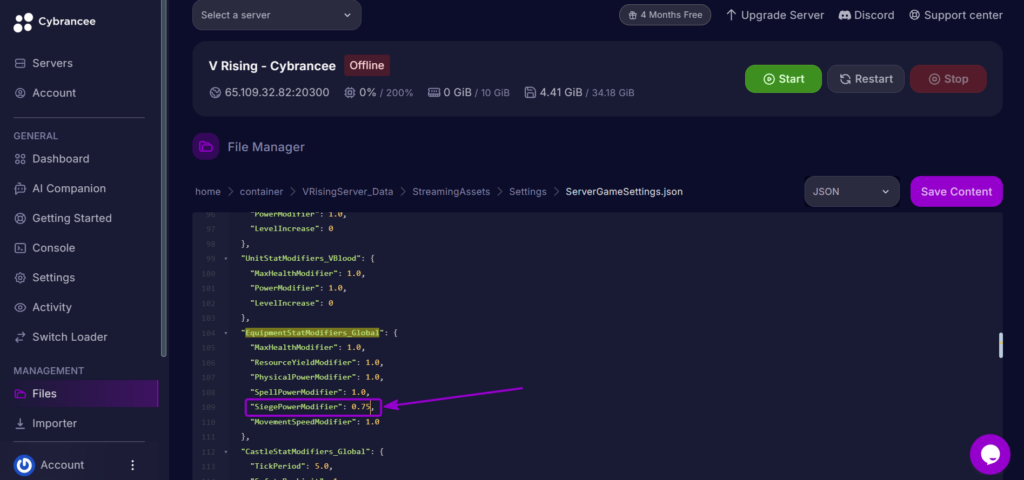Click the Cybrancee logo icon
This screenshot has height=480, width=1024.
pos(23,22)
